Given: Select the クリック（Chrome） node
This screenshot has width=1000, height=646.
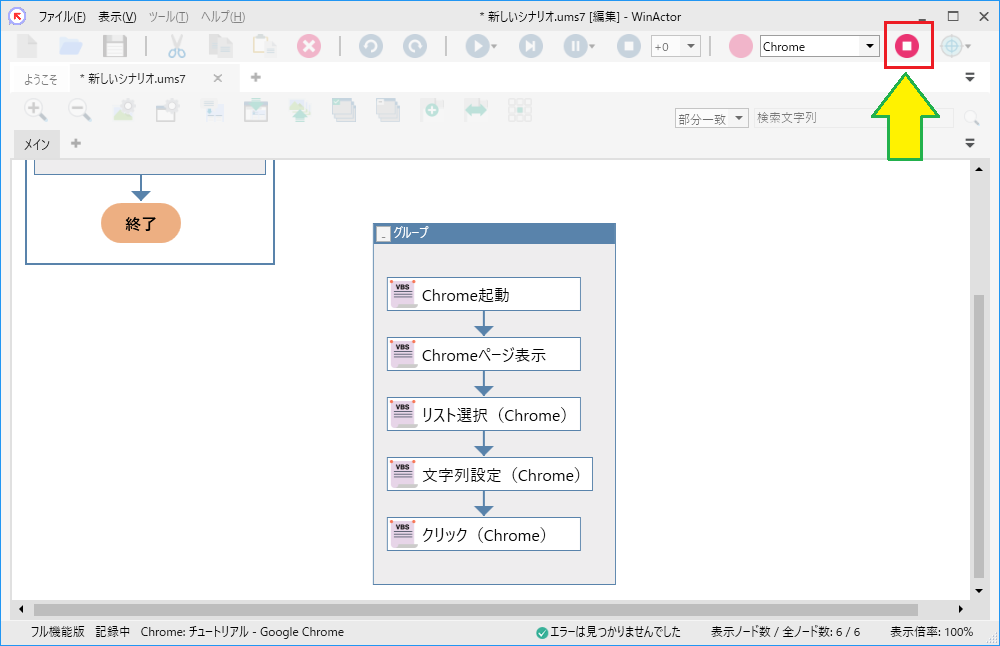Looking at the screenshot, I should 483,534.
